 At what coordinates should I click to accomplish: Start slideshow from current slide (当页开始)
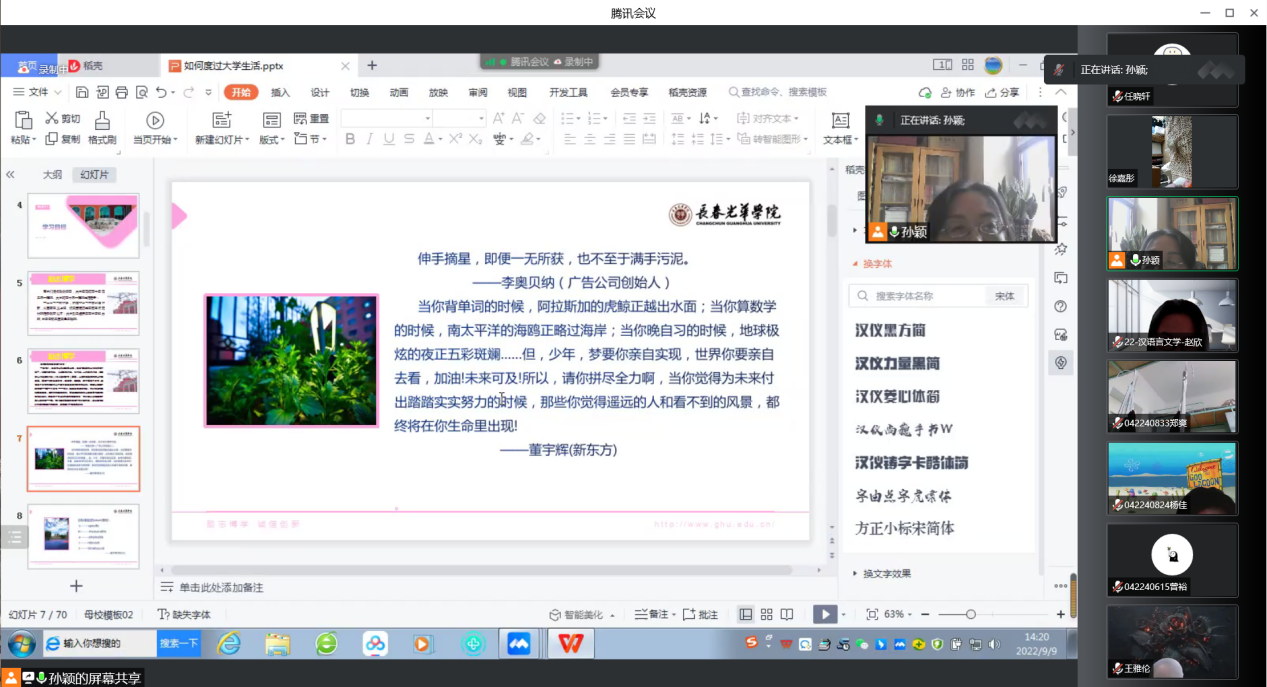click(154, 128)
